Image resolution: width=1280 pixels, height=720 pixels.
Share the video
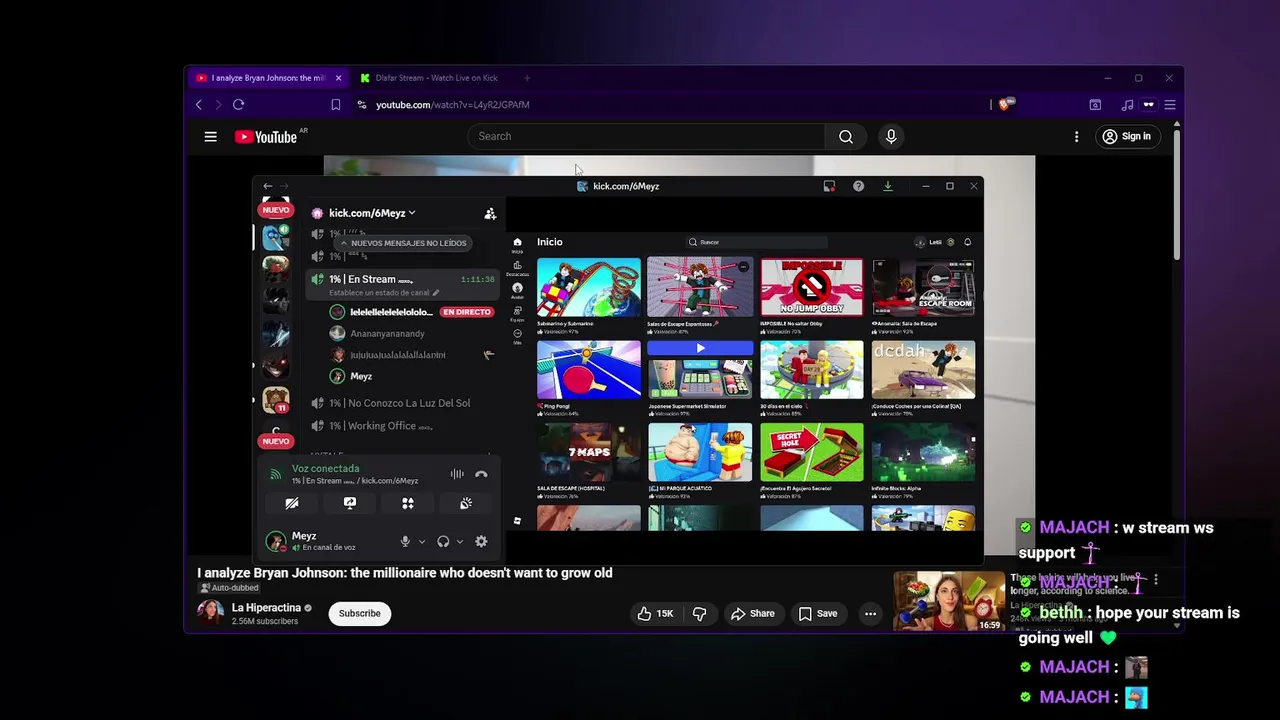tap(753, 613)
